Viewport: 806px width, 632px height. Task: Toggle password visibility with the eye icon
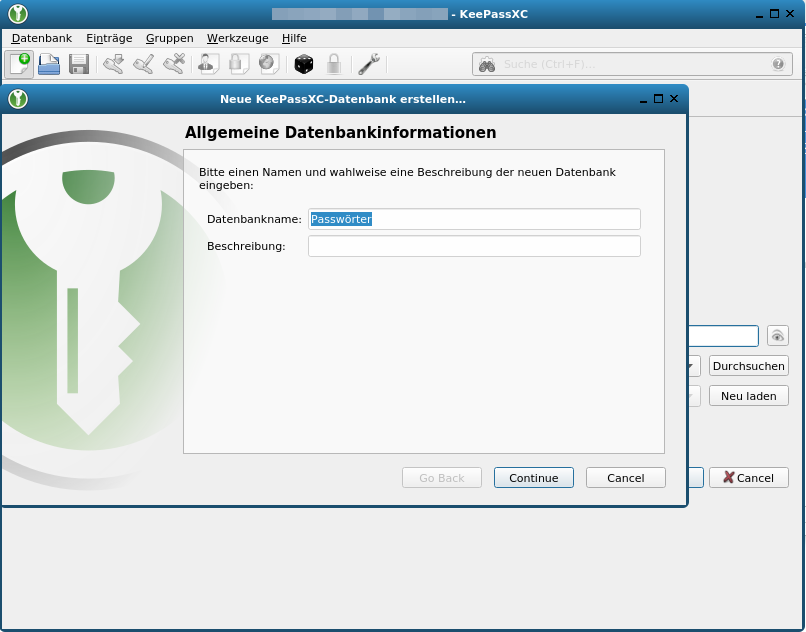pos(777,335)
